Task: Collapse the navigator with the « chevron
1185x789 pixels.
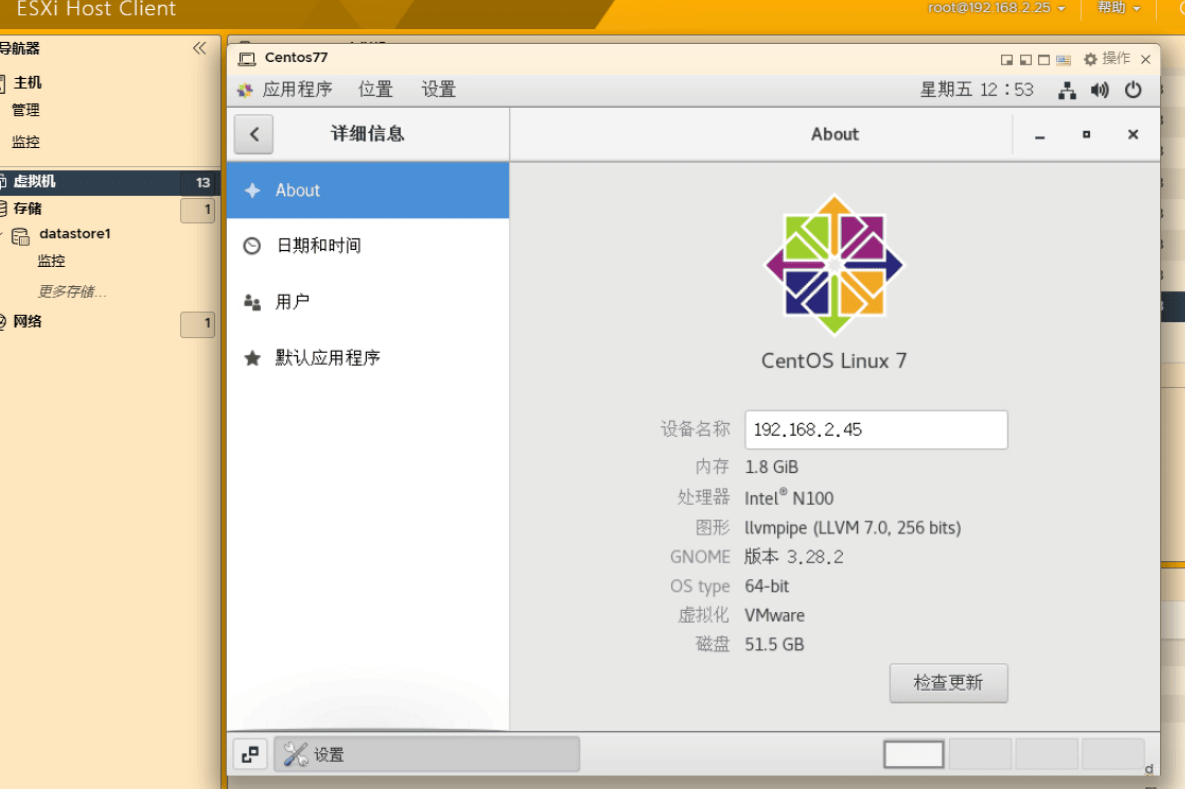Action: (x=199, y=47)
